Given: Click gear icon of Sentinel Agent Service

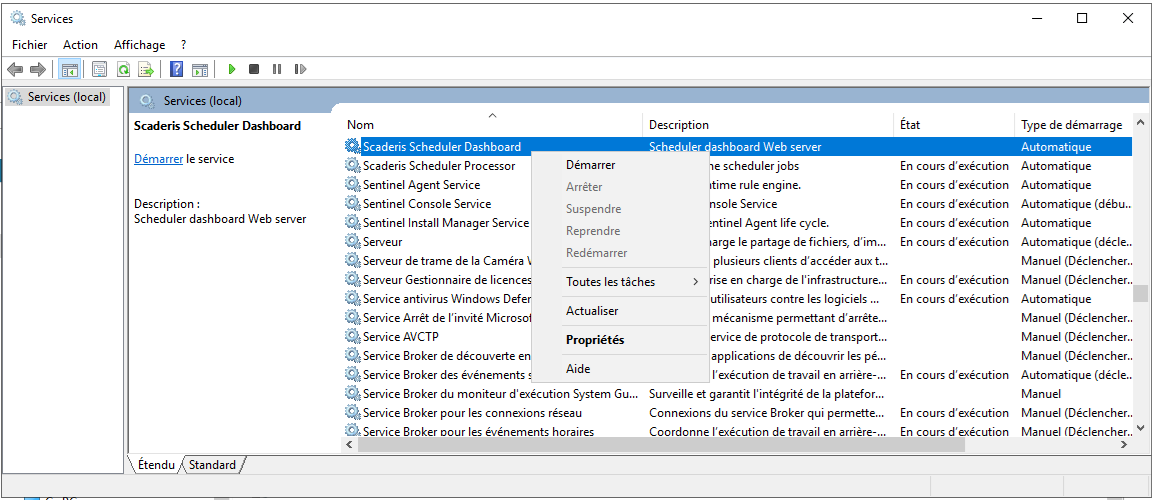Looking at the screenshot, I should coord(353,184).
